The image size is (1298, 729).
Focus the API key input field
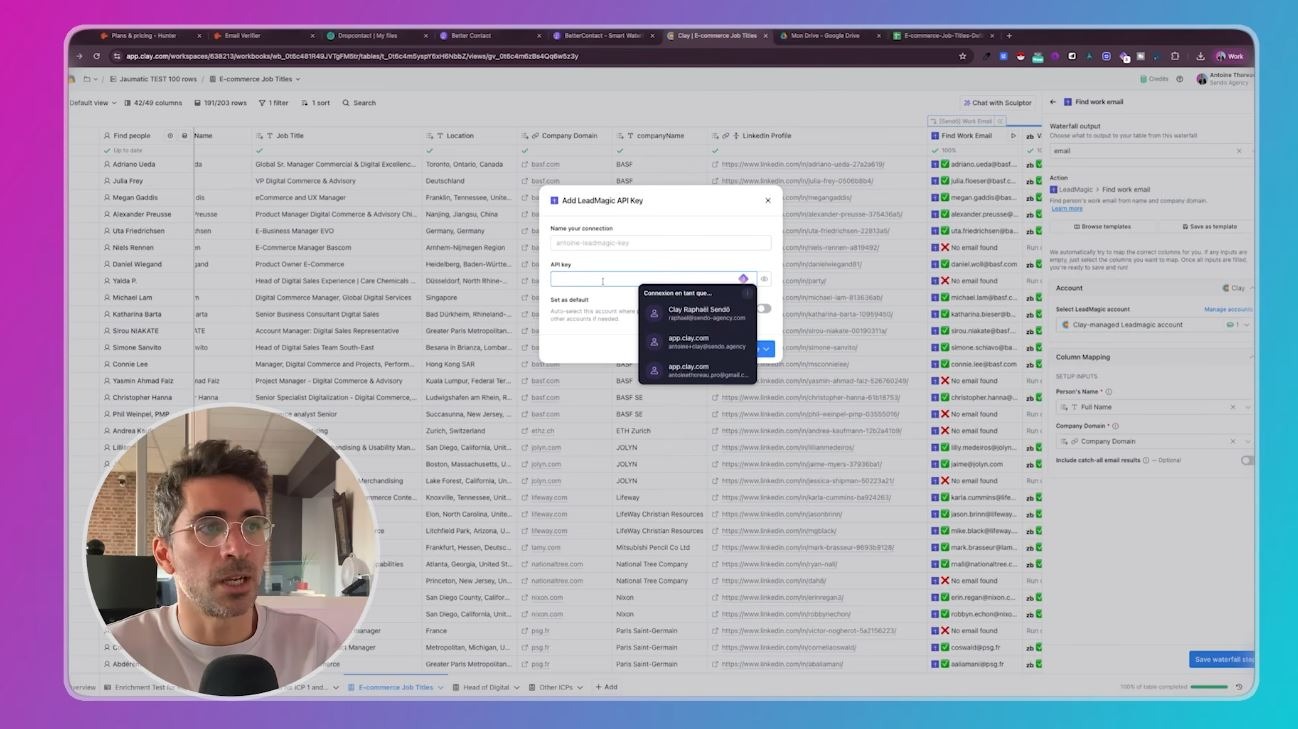(652, 279)
